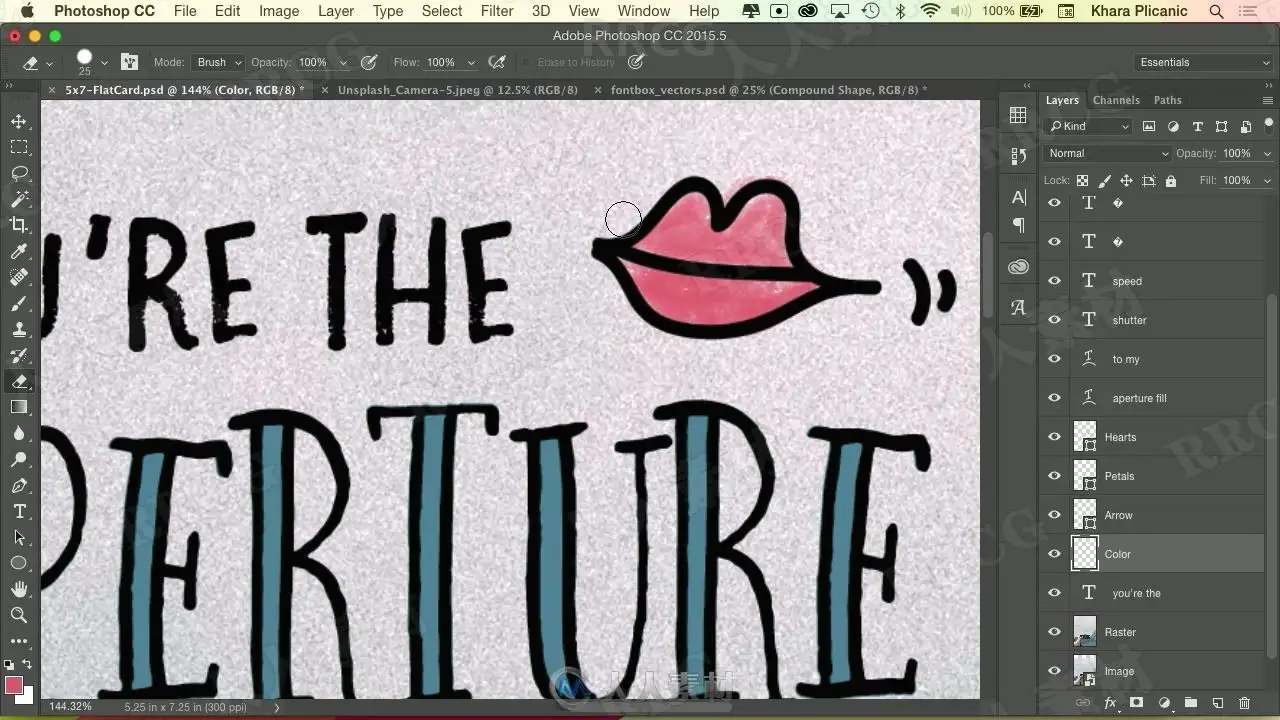Hide the shutter text layer
1280x720 pixels.
[x=1054, y=320]
